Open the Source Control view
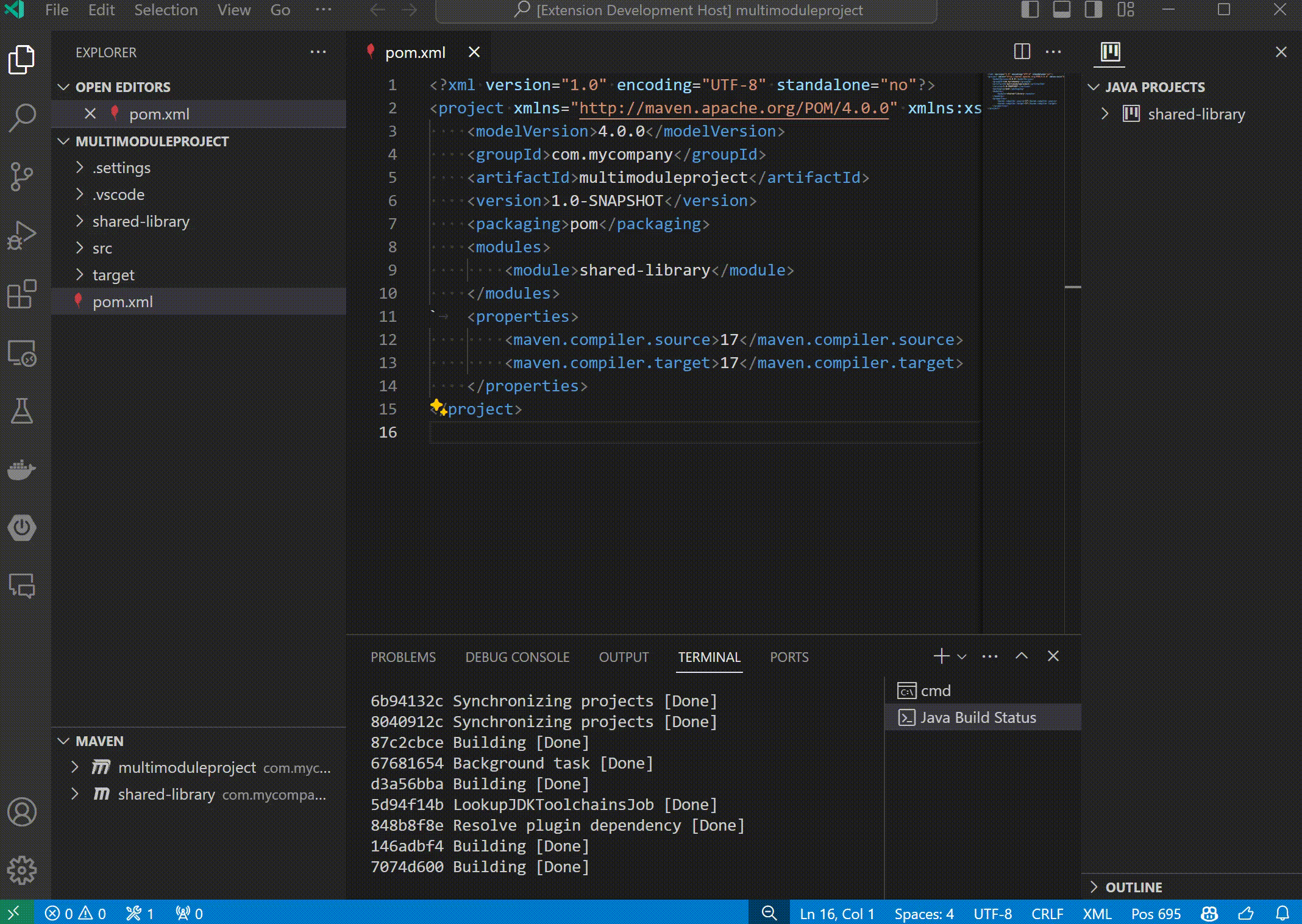This screenshot has height=924, width=1302. [x=22, y=177]
